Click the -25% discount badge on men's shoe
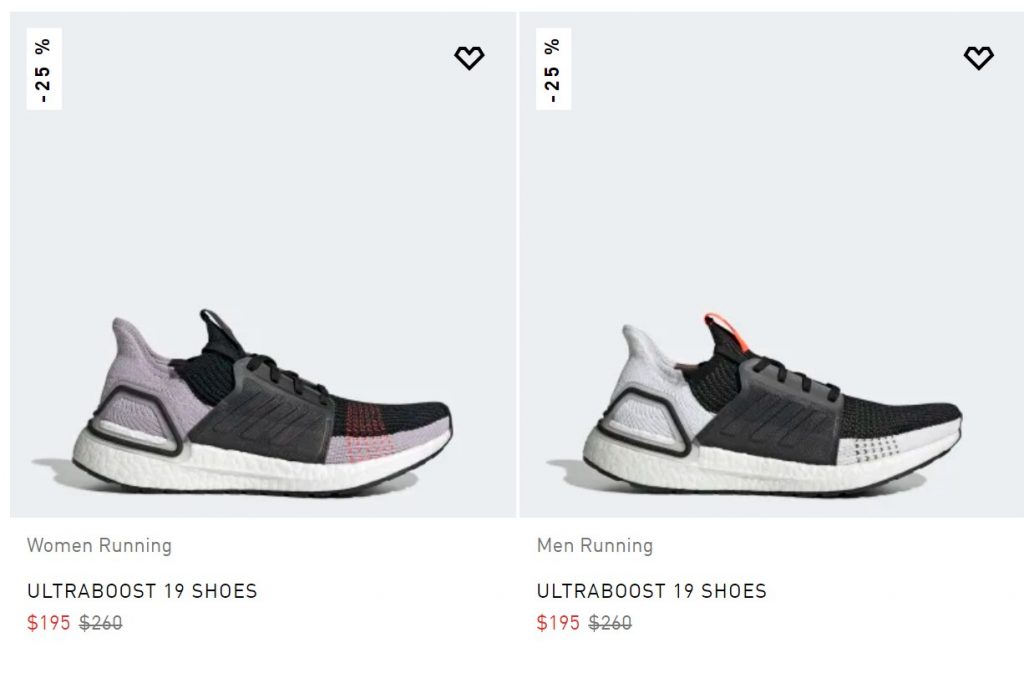The width and height of the screenshot is (1024, 673). (553, 69)
